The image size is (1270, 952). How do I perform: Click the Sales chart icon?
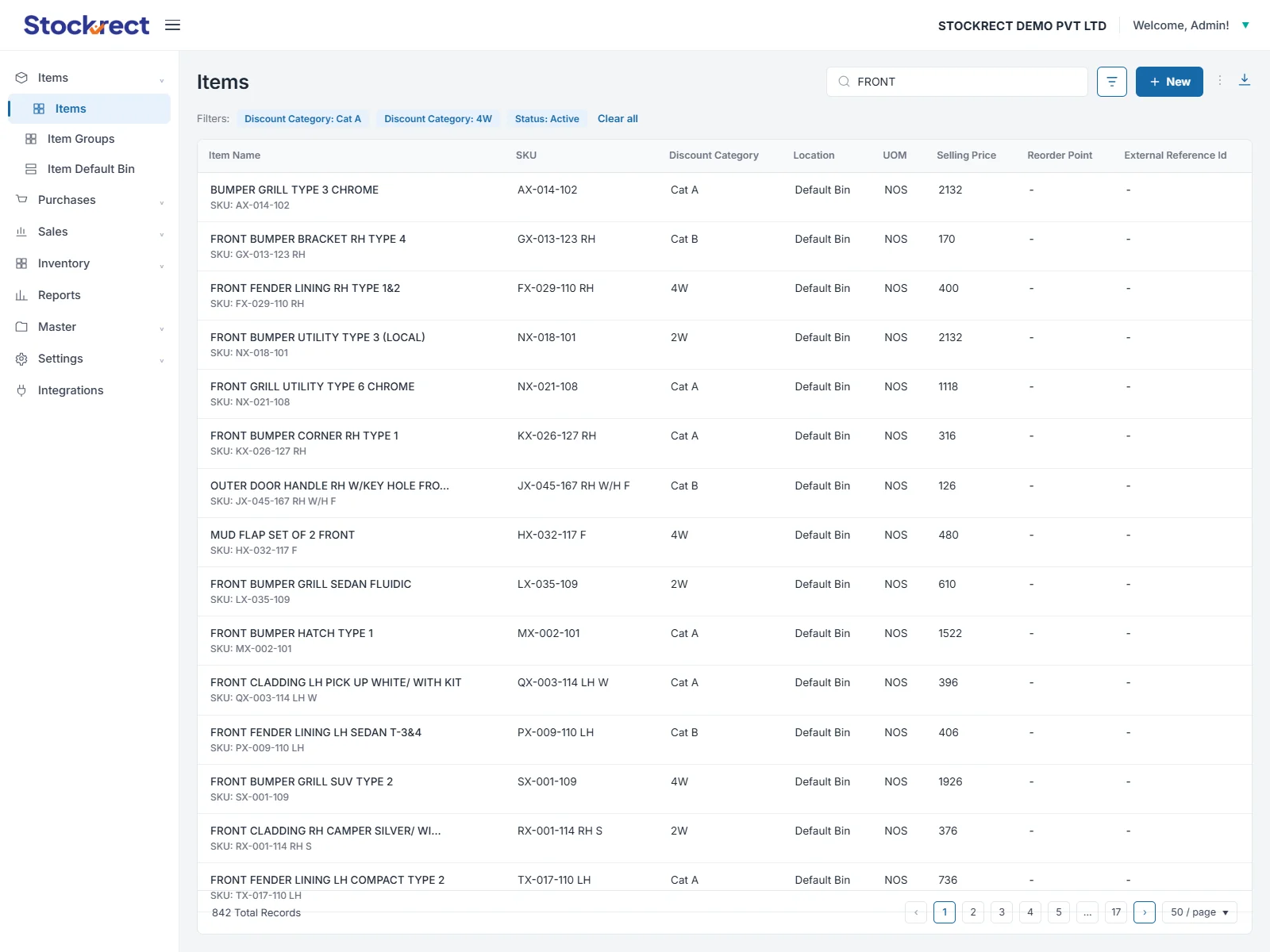coord(21,232)
